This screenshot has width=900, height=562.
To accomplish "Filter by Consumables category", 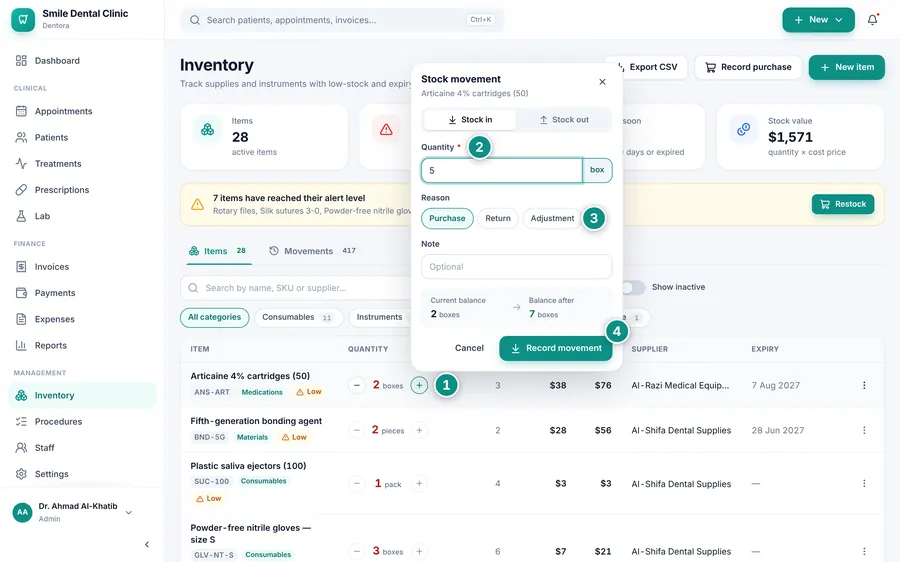I will pyautogui.click(x=298, y=317).
